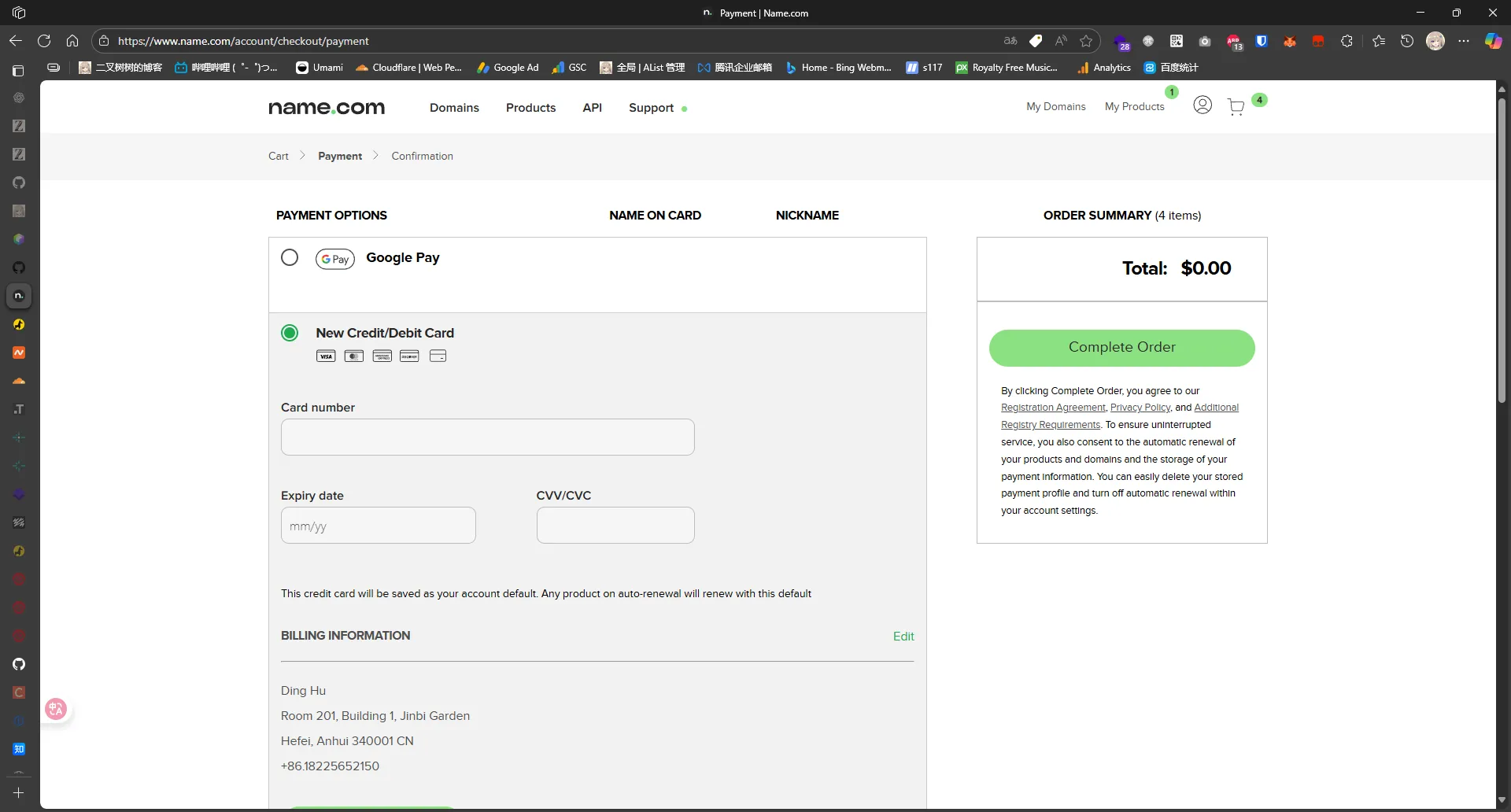Open browser settings and more menu

pyautogui.click(x=1464, y=41)
